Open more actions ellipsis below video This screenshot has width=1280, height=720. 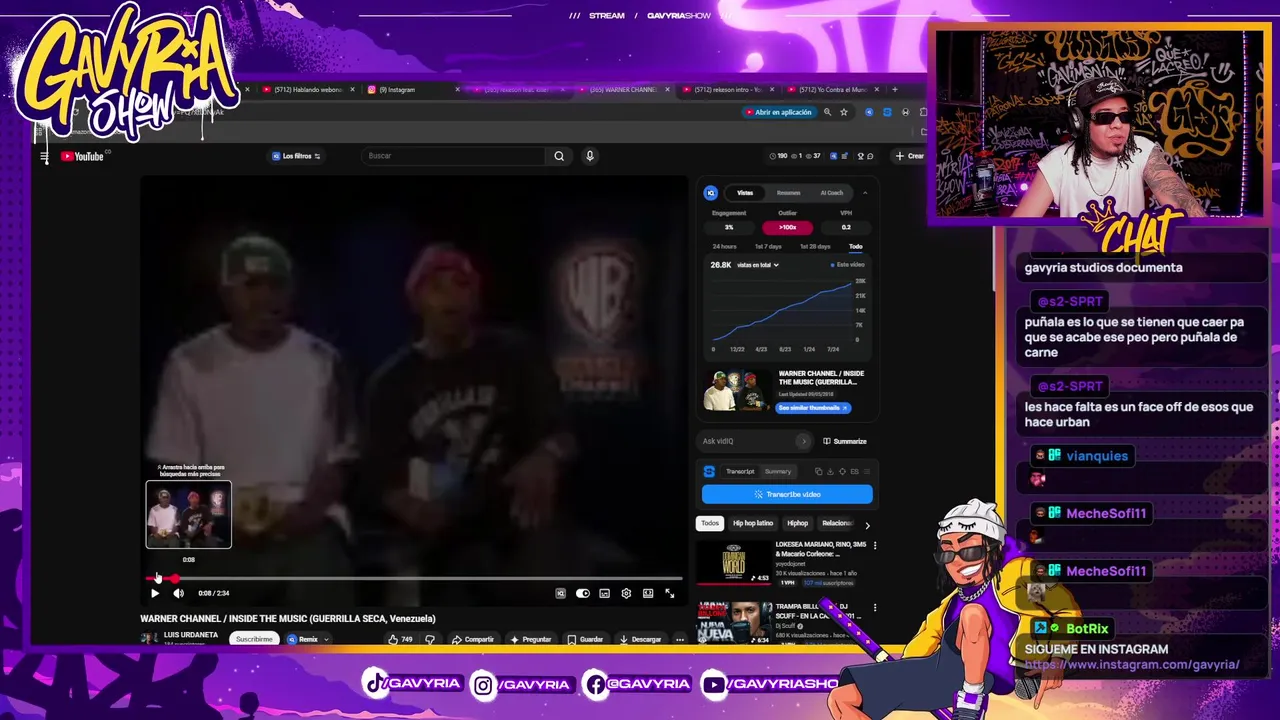pos(680,639)
